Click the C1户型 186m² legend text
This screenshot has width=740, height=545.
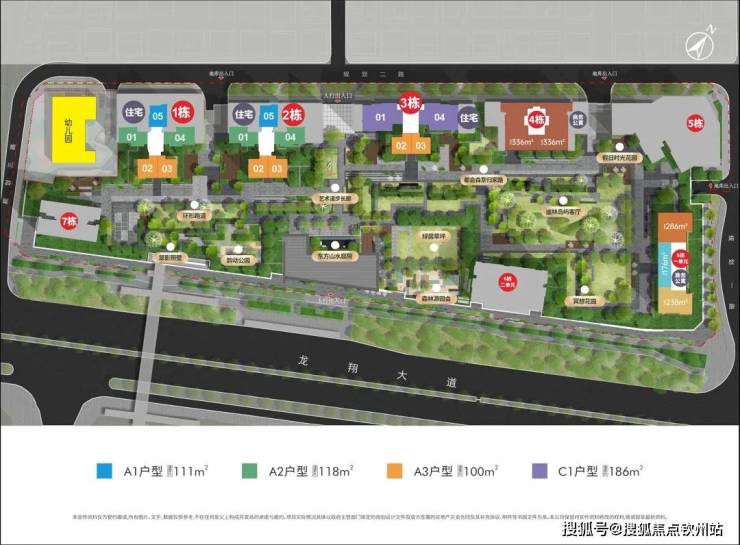pyautogui.click(x=600, y=471)
